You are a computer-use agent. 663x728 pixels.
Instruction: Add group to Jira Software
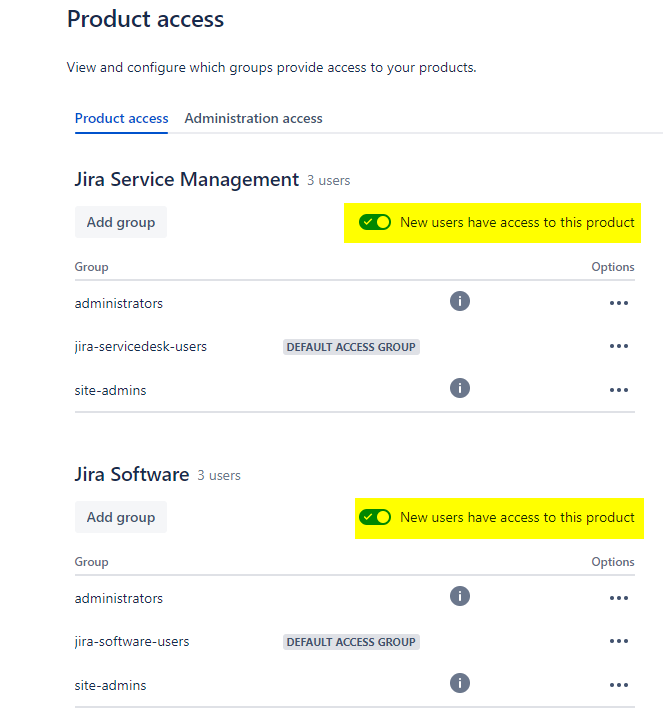pyautogui.click(x=121, y=517)
